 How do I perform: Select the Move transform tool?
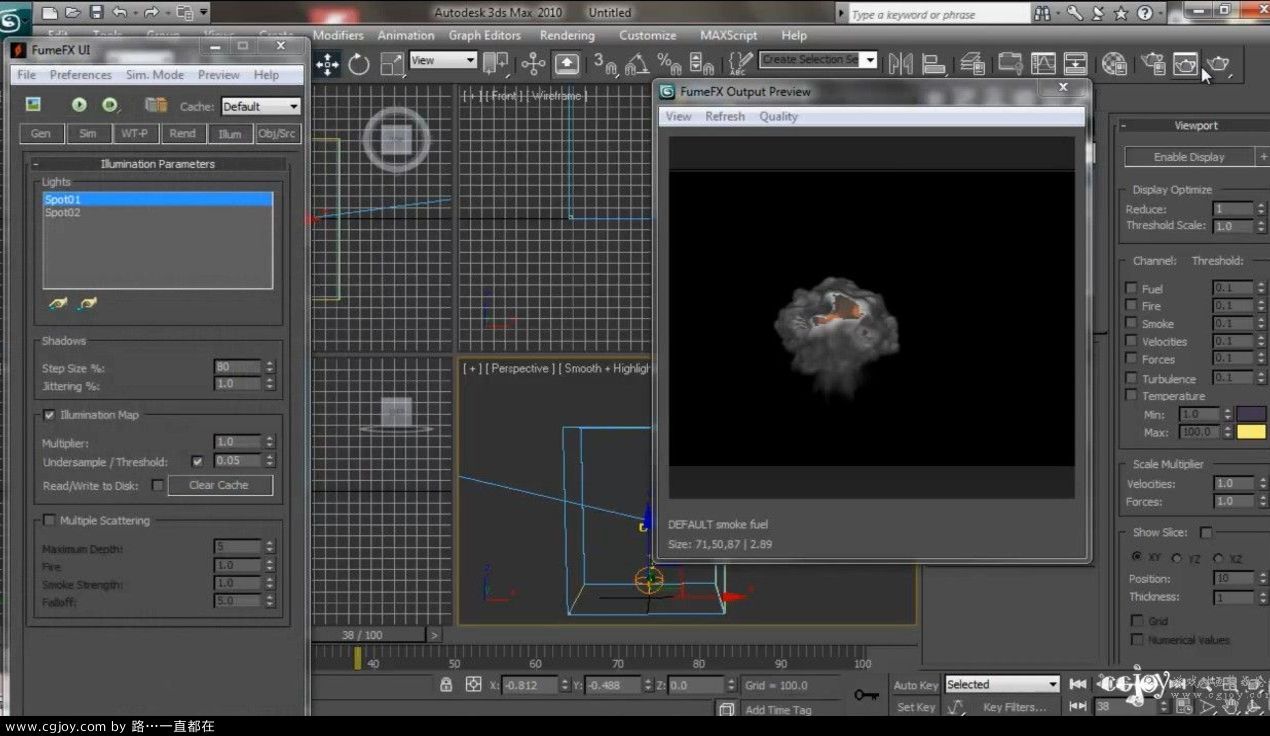(x=327, y=65)
